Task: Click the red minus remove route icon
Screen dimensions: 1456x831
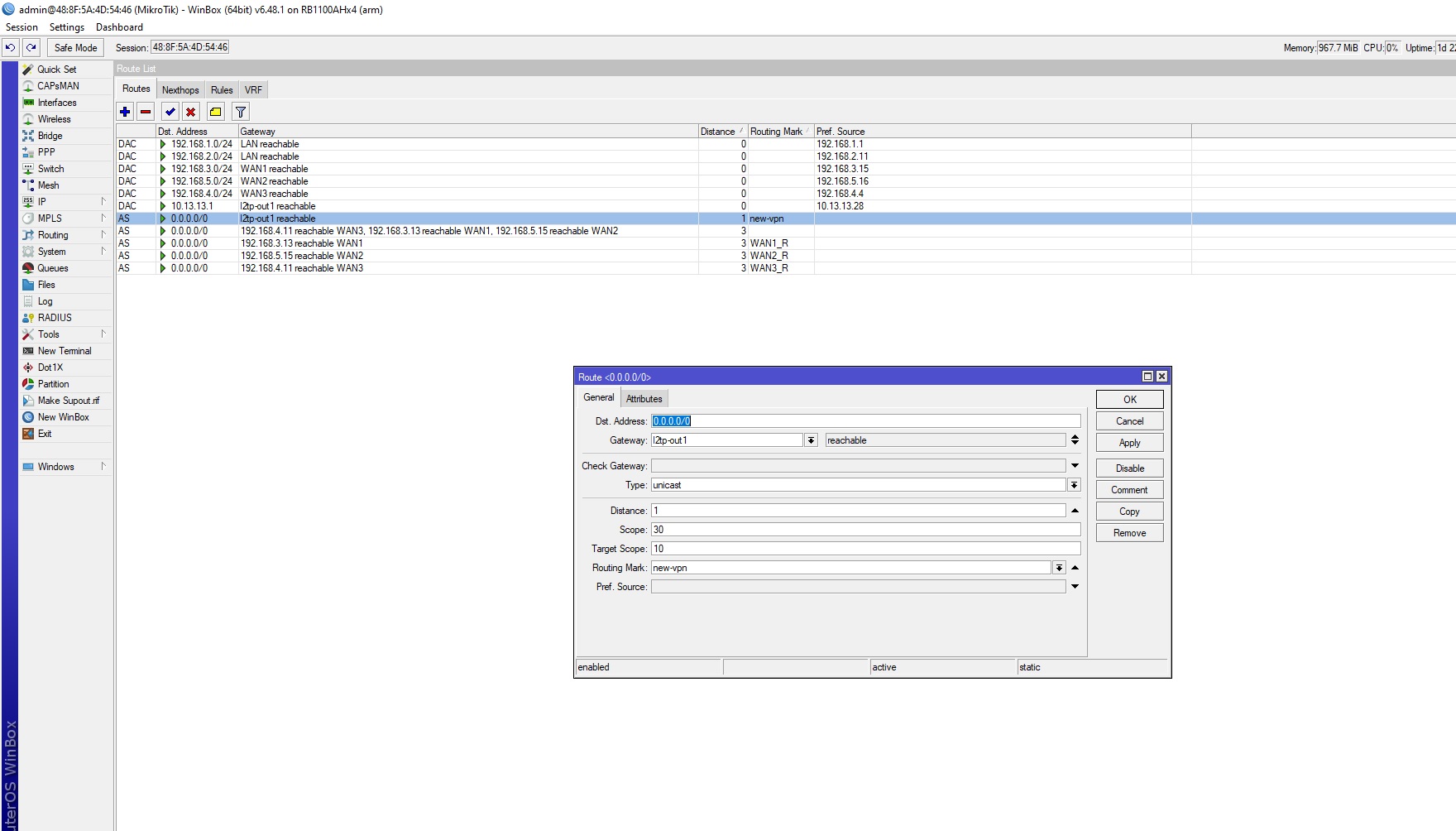Action: (x=146, y=112)
